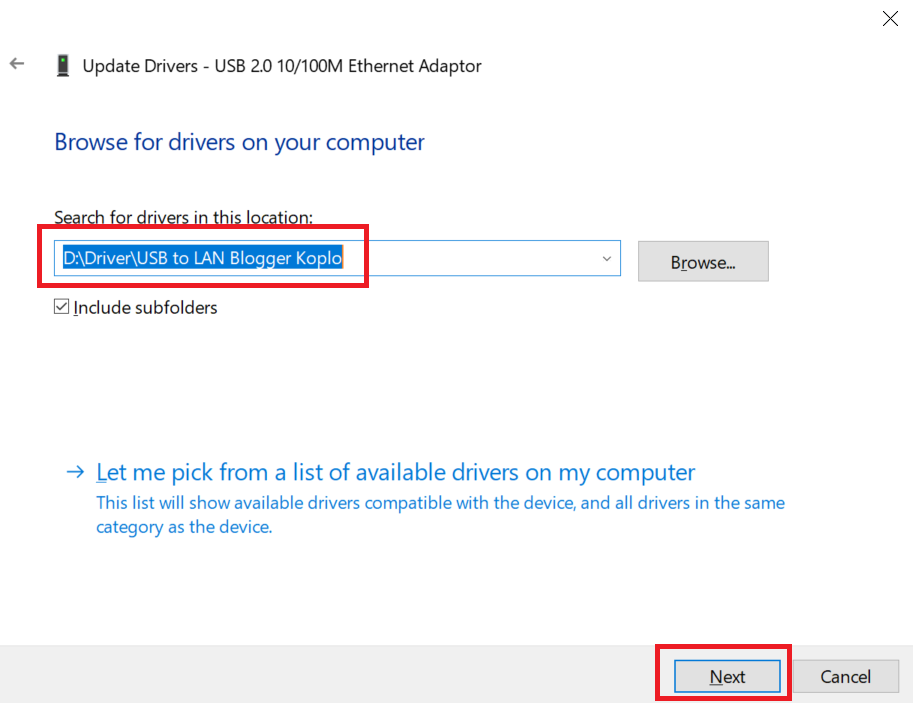Toggle the Include subfolders option
913x703 pixels.
[58, 307]
